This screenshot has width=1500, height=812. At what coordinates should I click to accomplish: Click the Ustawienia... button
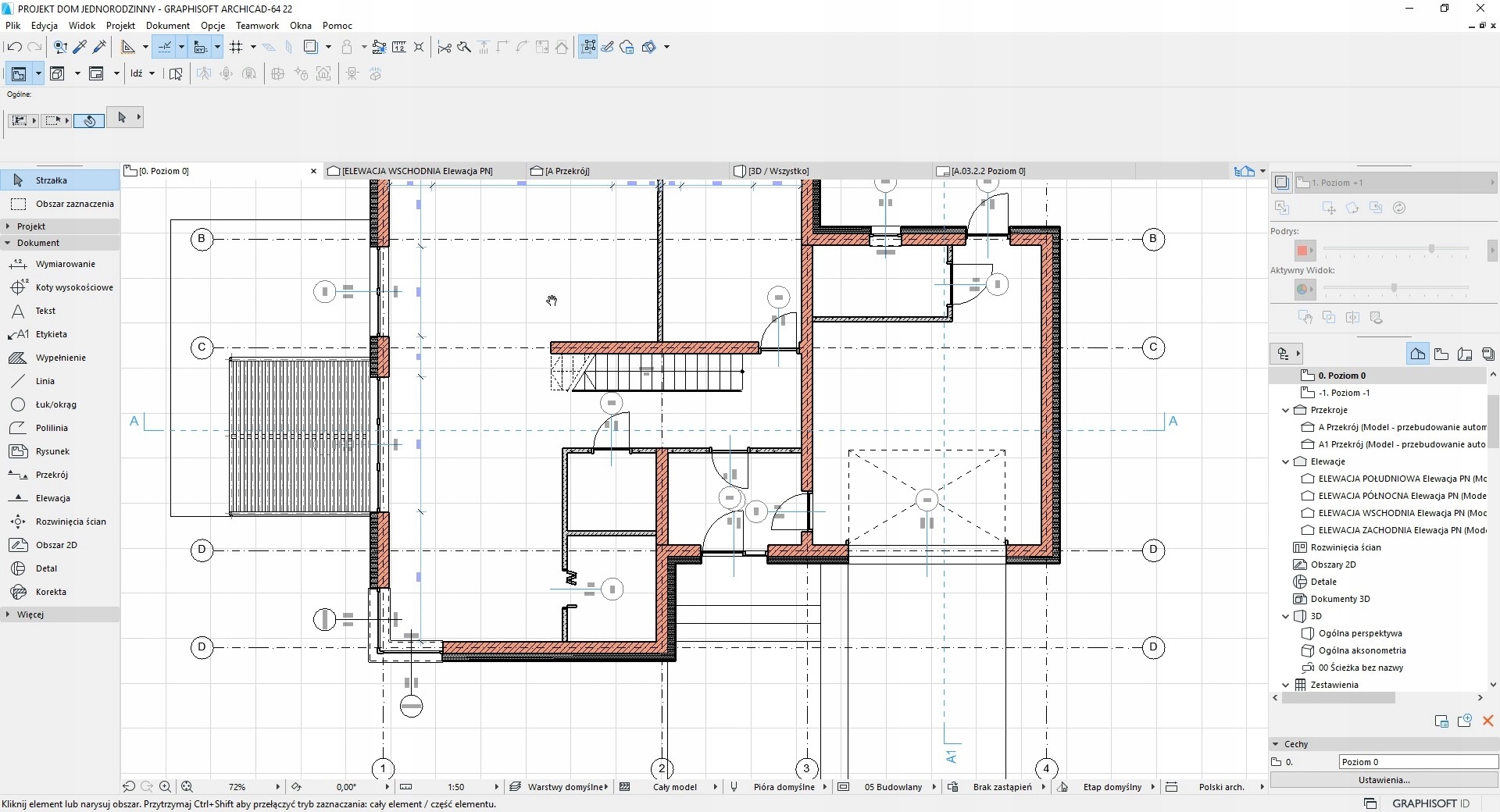[1384, 779]
